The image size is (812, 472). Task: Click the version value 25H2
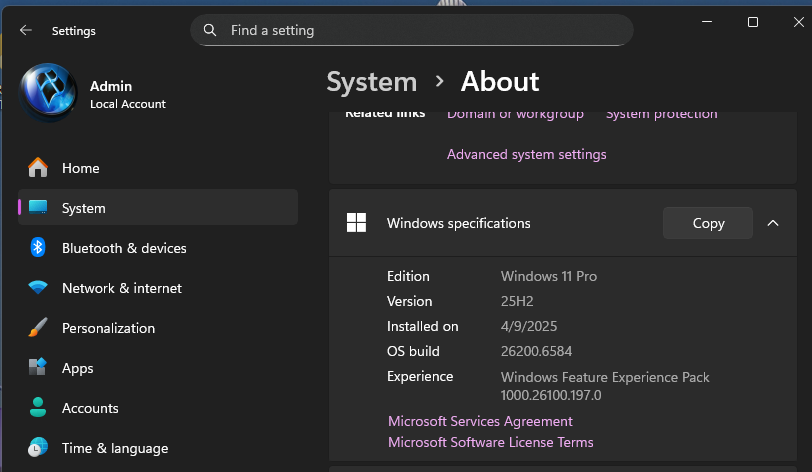click(x=517, y=301)
